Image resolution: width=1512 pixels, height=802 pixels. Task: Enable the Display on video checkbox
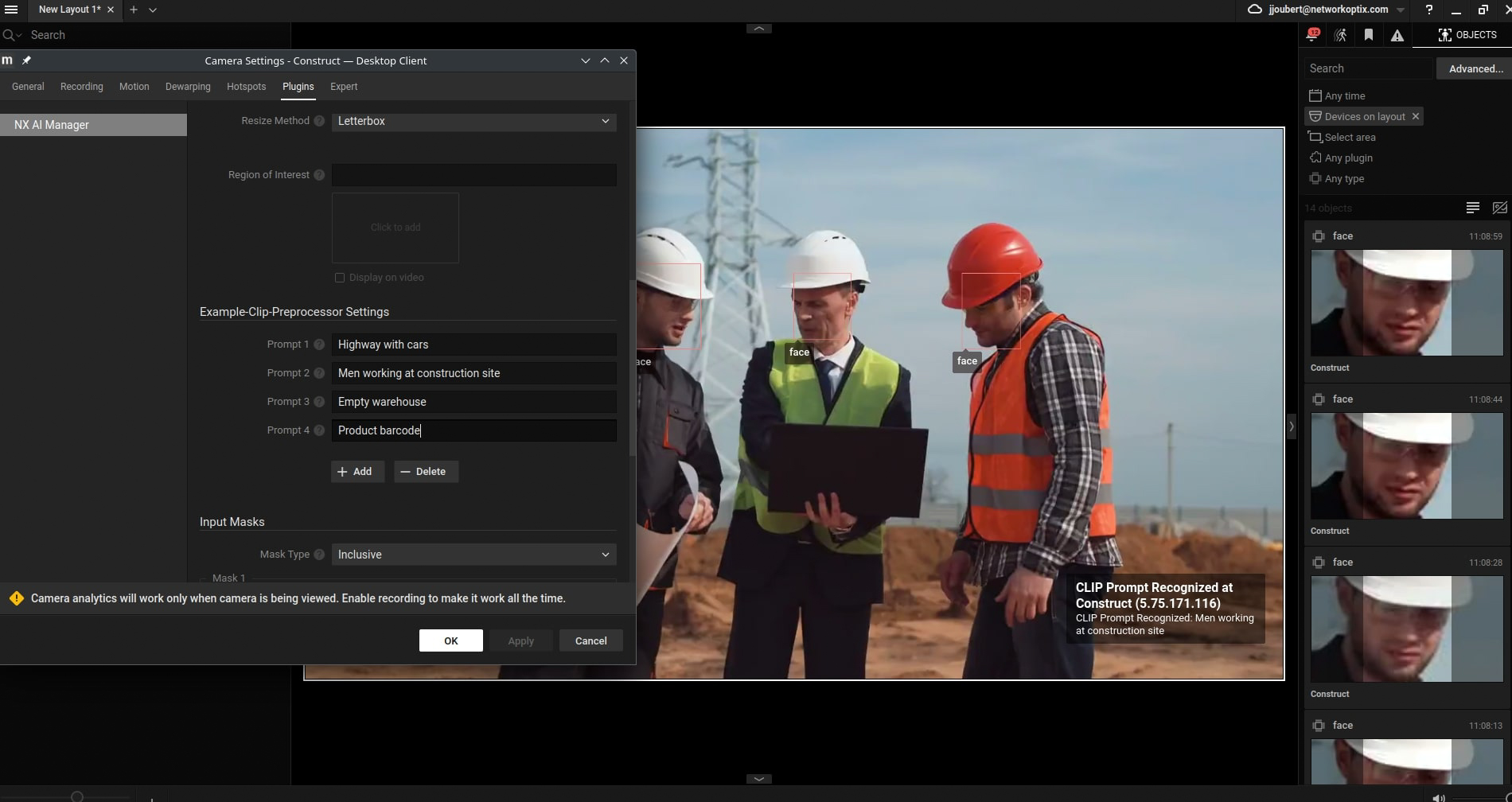pyautogui.click(x=340, y=277)
